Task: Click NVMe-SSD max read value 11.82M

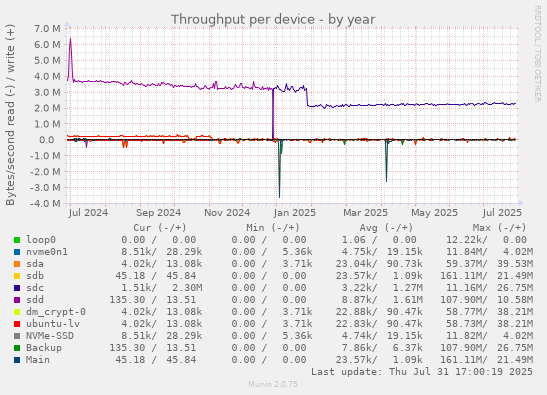Action: tap(466, 336)
